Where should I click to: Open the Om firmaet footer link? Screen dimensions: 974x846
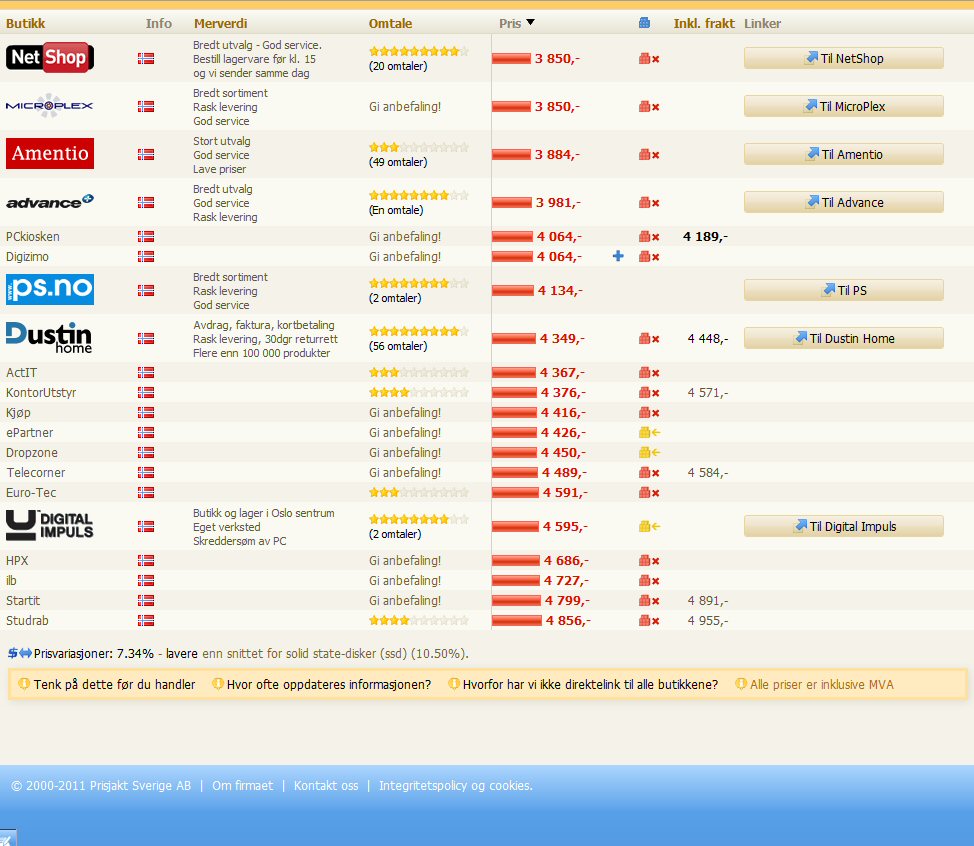(242, 785)
